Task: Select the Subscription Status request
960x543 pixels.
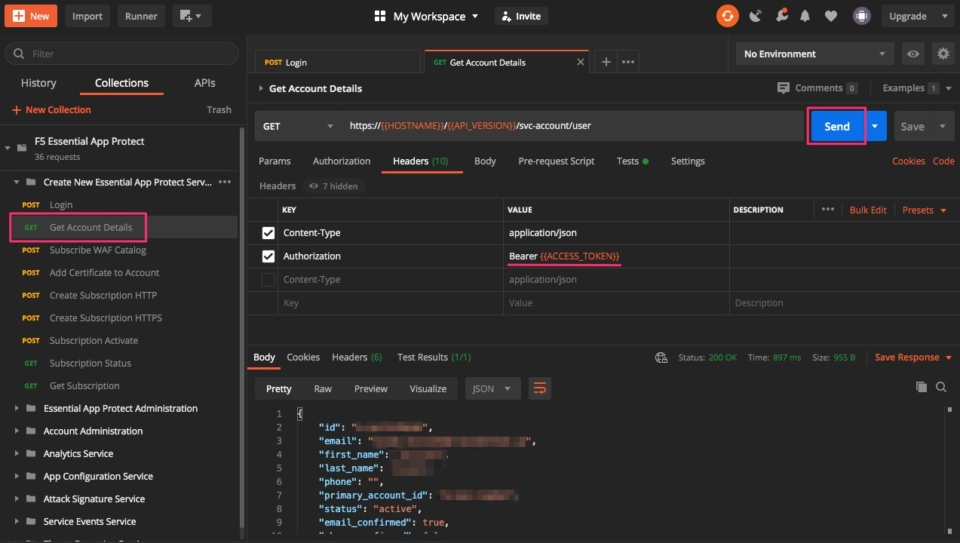Action: point(90,363)
